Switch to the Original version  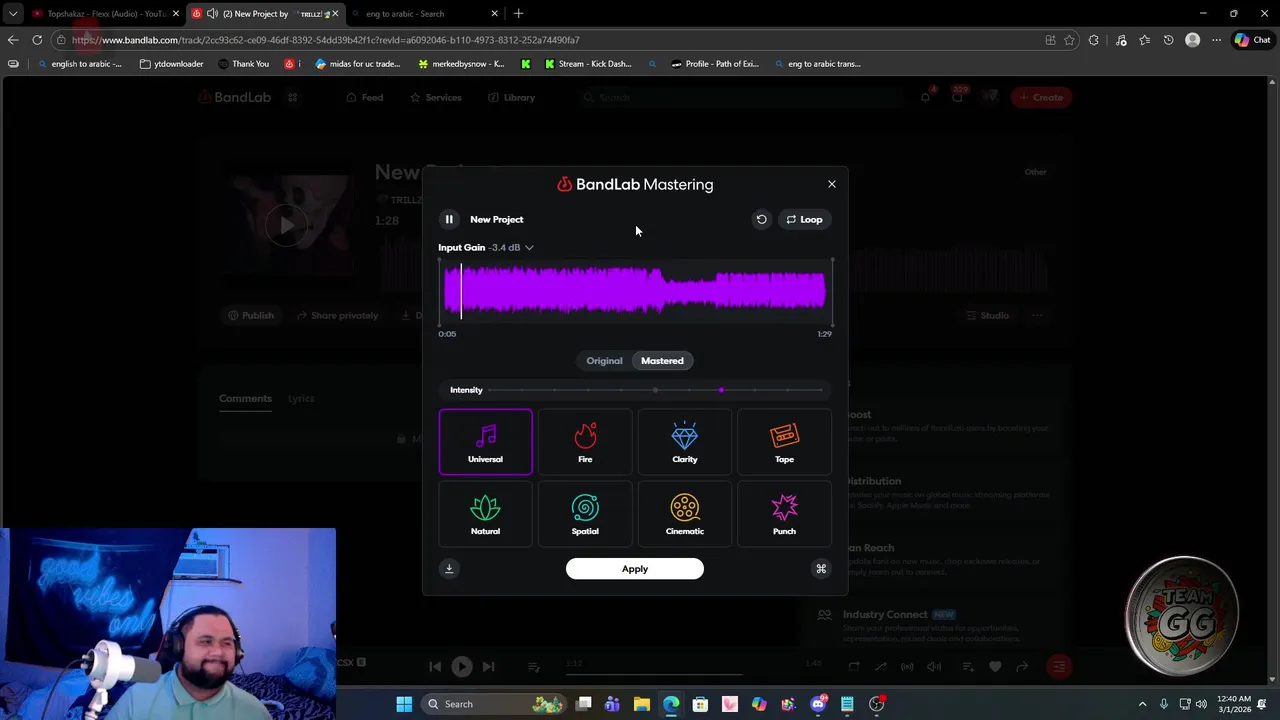[x=604, y=361]
